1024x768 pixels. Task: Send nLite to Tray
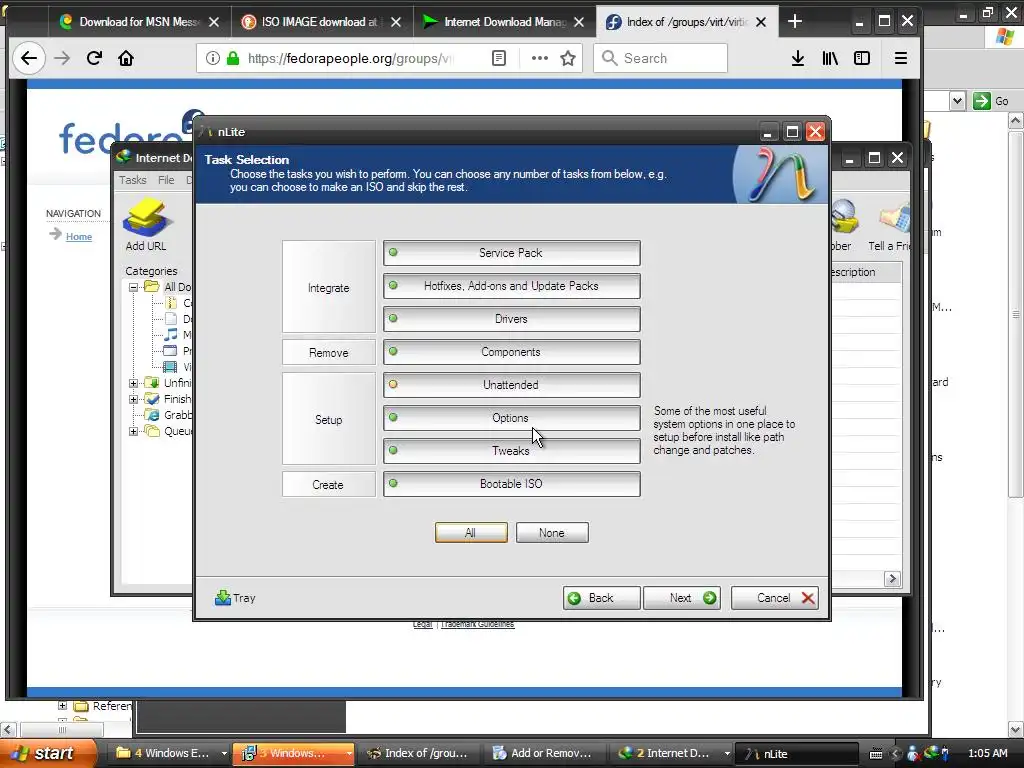coord(235,598)
